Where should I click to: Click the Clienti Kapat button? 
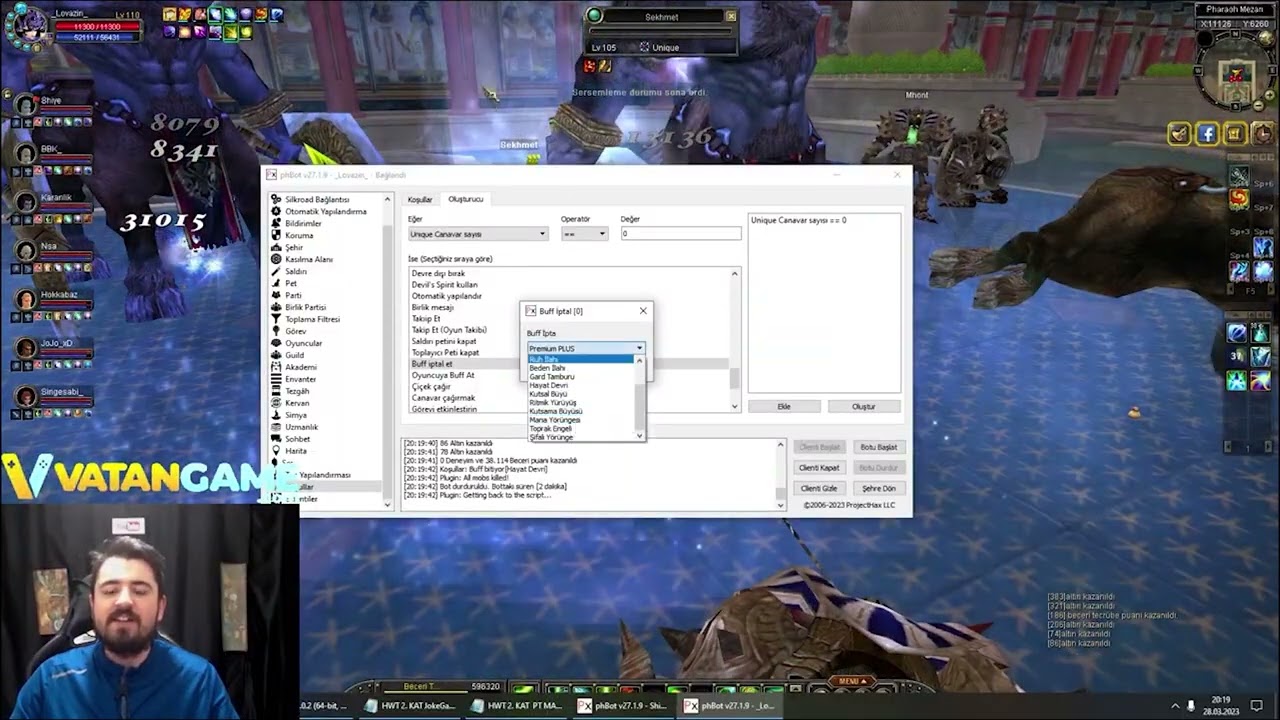point(819,468)
